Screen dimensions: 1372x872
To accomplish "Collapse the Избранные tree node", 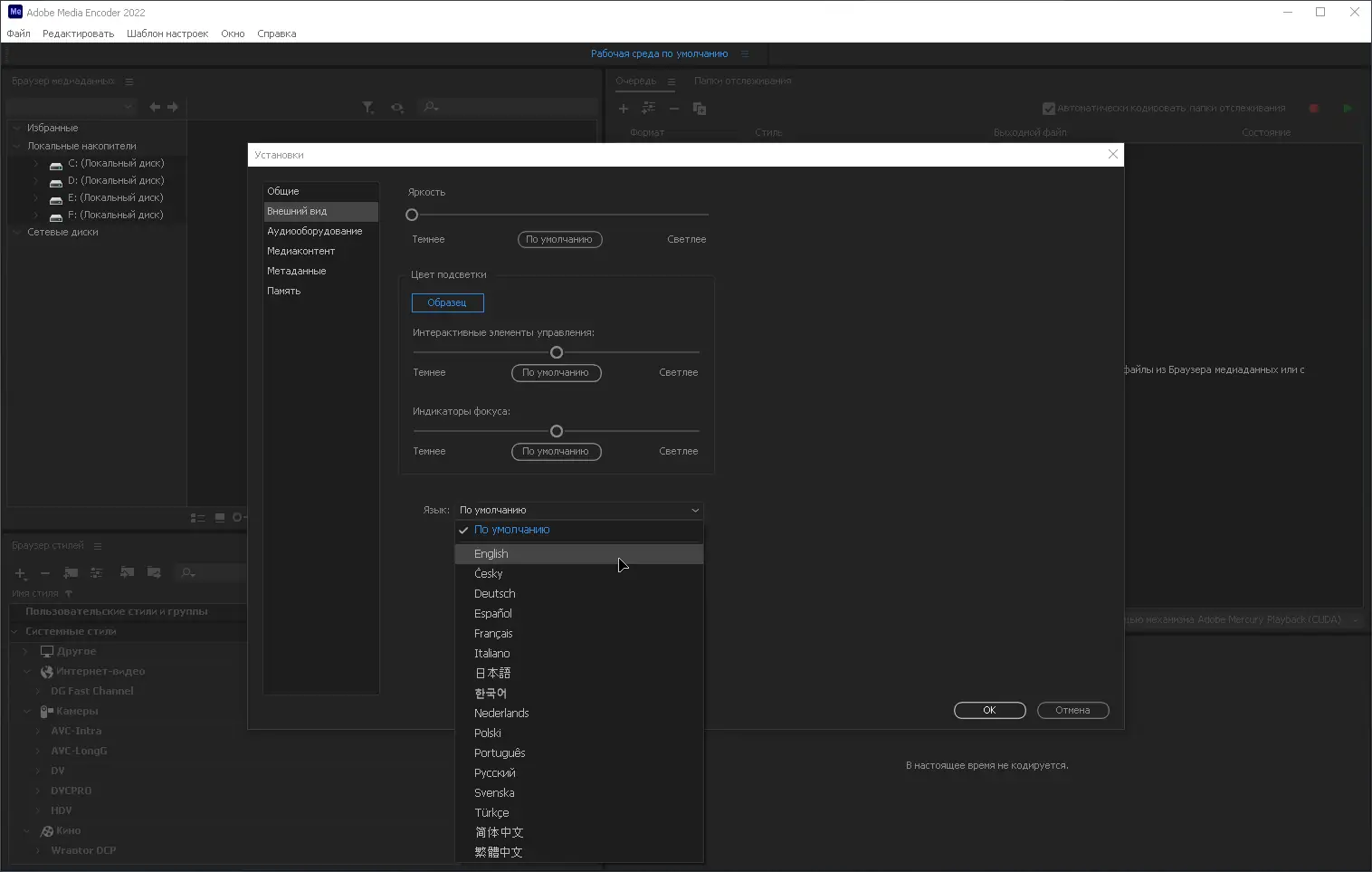I will (17, 129).
